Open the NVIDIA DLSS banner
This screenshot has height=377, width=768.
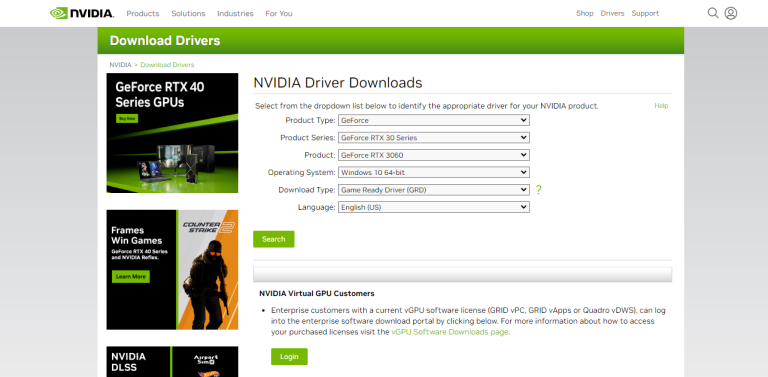[172, 362]
